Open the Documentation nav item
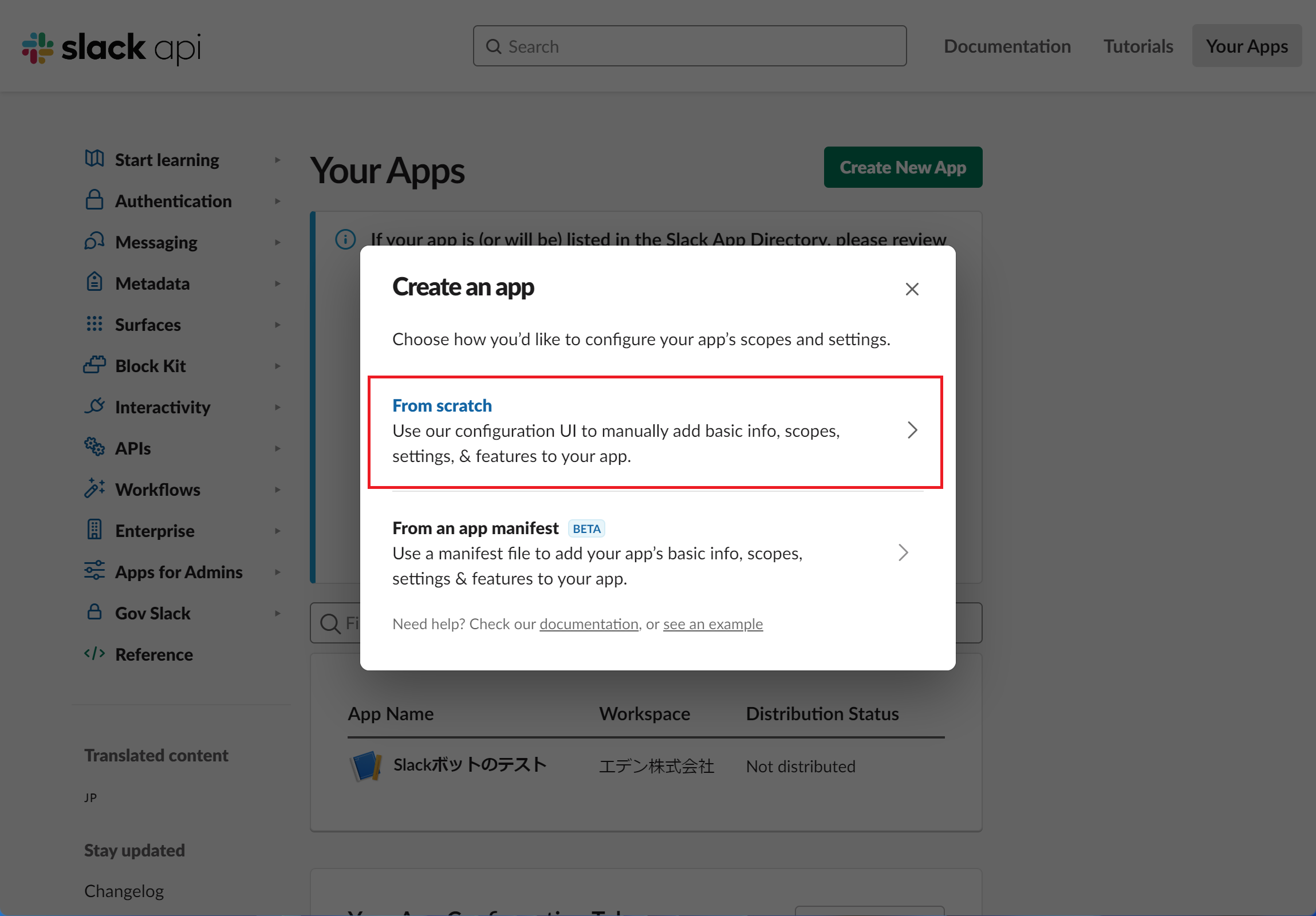 click(x=1007, y=46)
